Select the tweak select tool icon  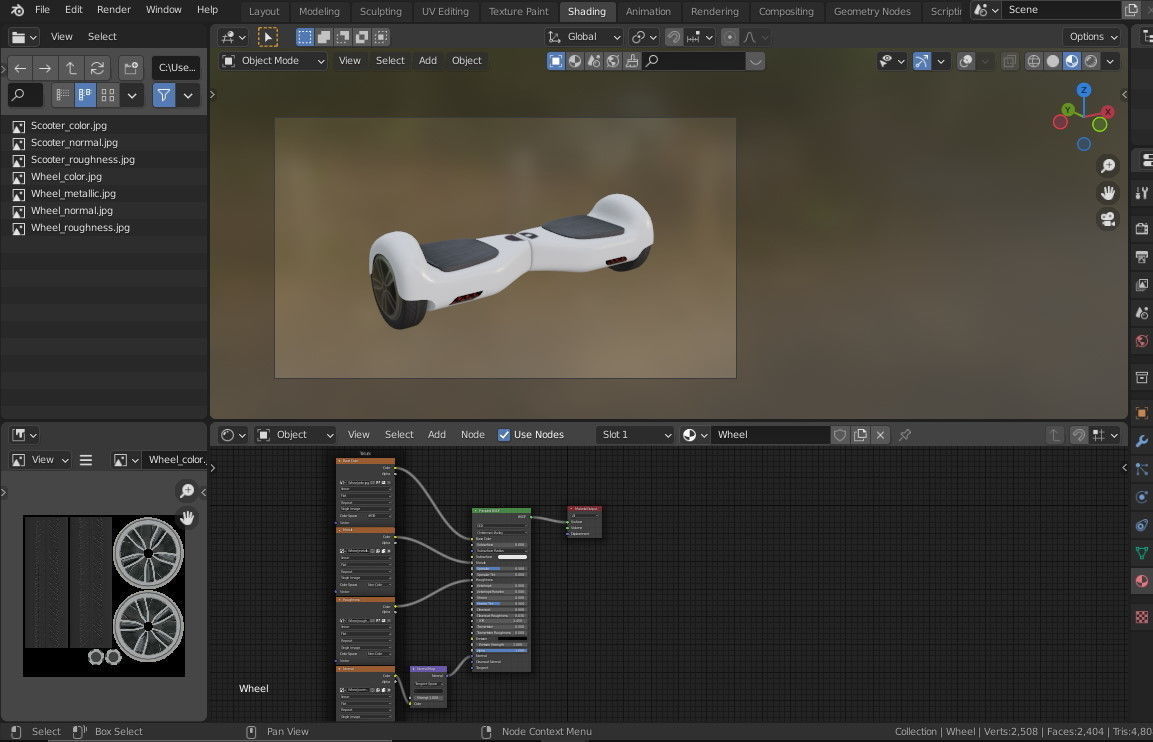tap(268, 37)
